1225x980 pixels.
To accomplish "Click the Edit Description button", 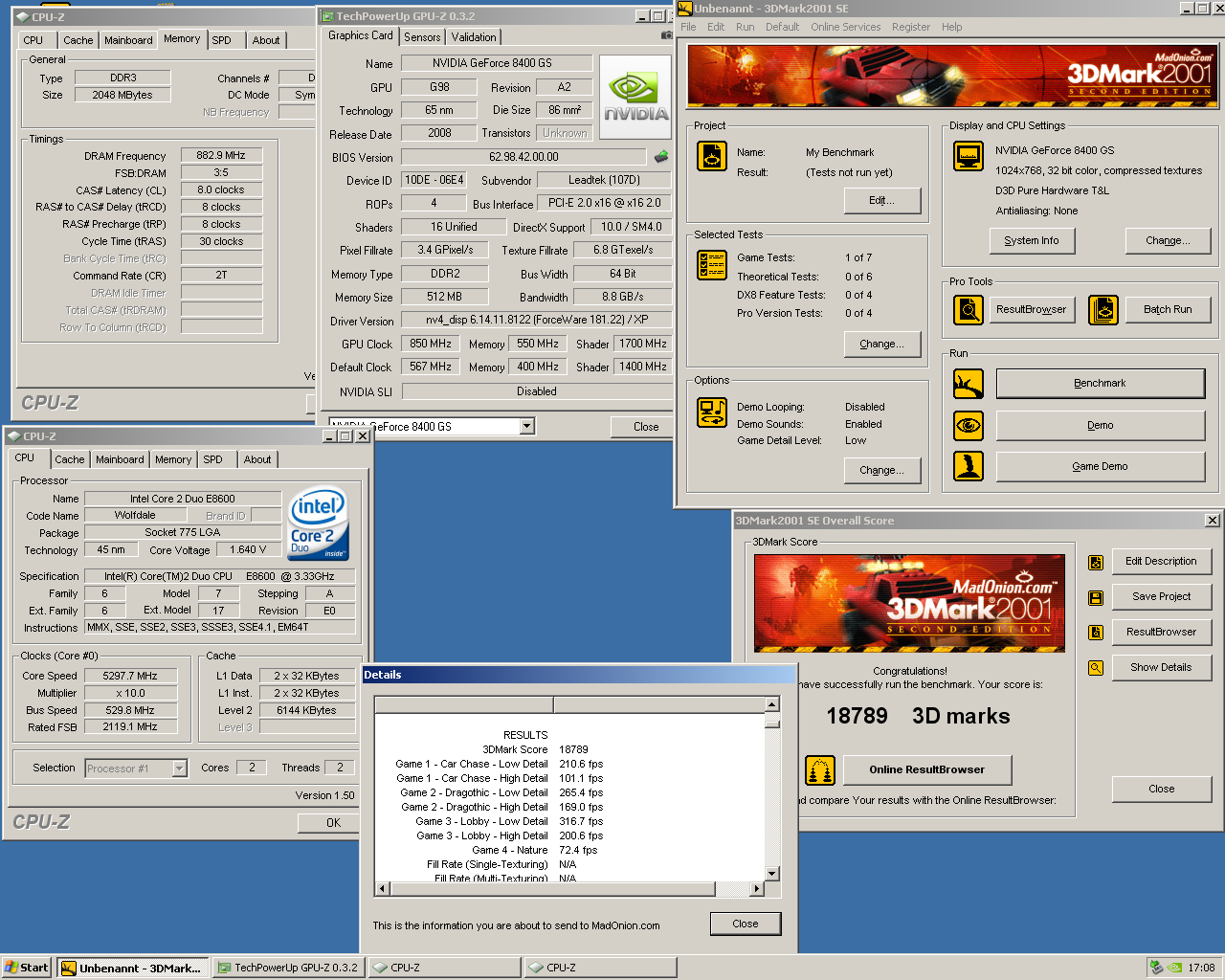I will (1161, 562).
